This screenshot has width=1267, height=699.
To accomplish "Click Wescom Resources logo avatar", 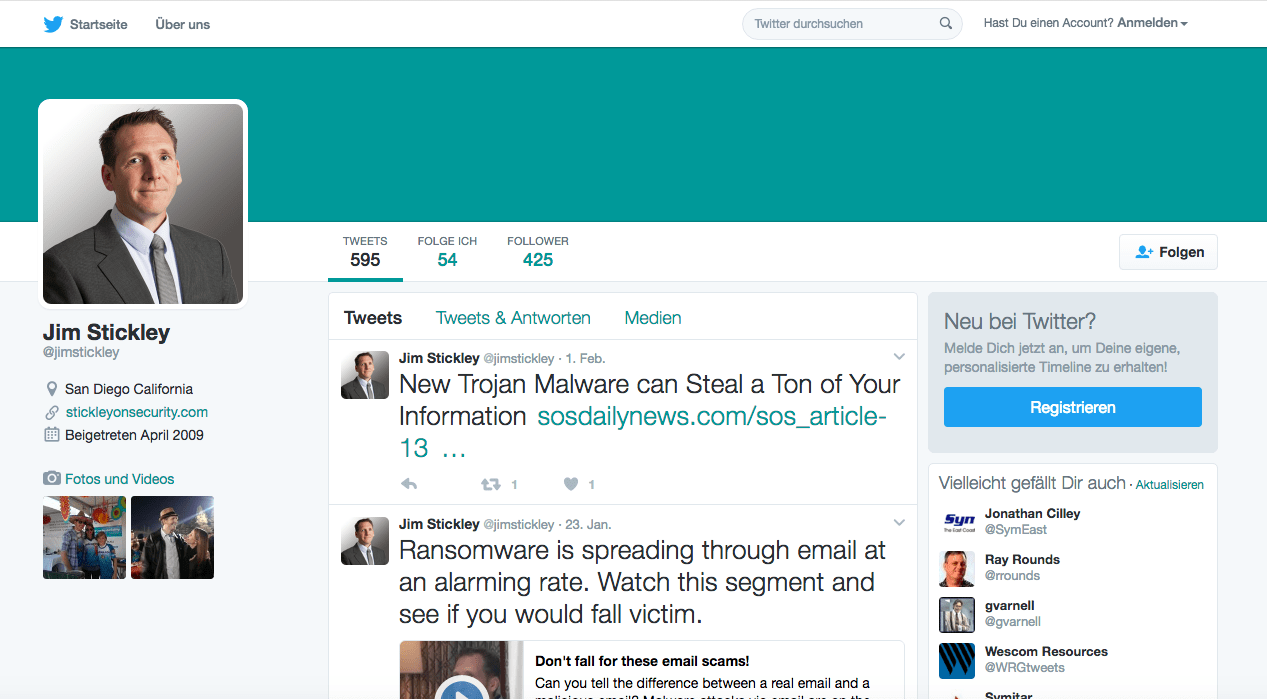I will tap(957, 660).
